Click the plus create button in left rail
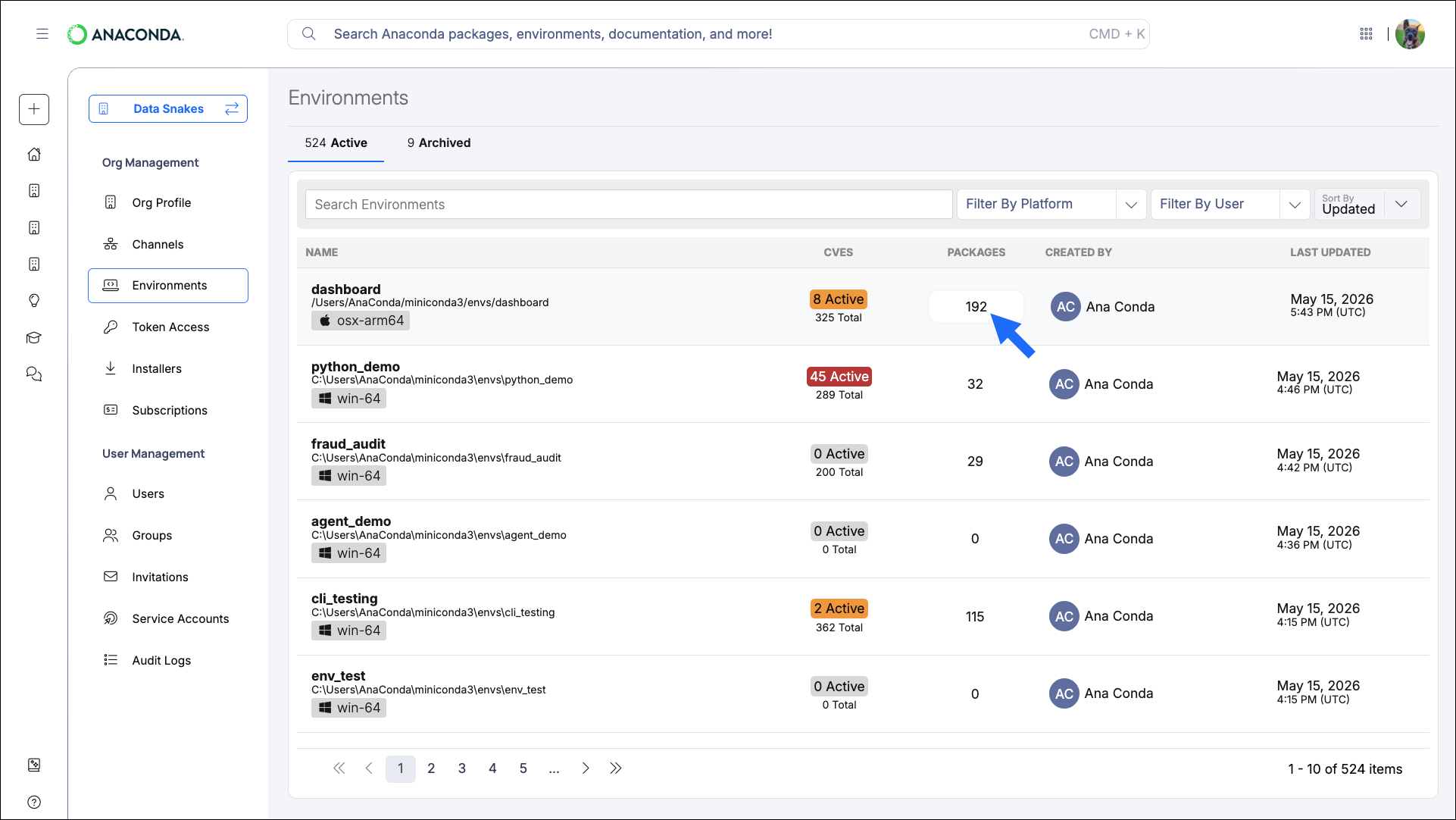The image size is (1456, 820). pyautogui.click(x=34, y=109)
